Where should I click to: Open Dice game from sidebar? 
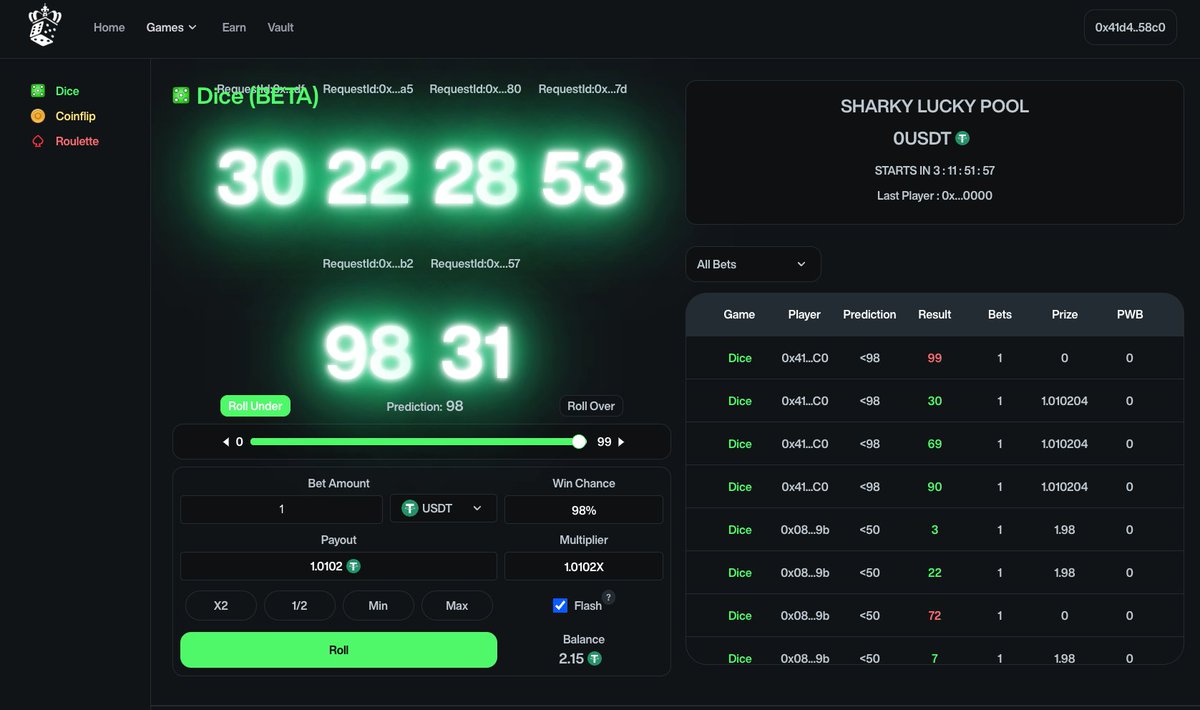coord(67,91)
